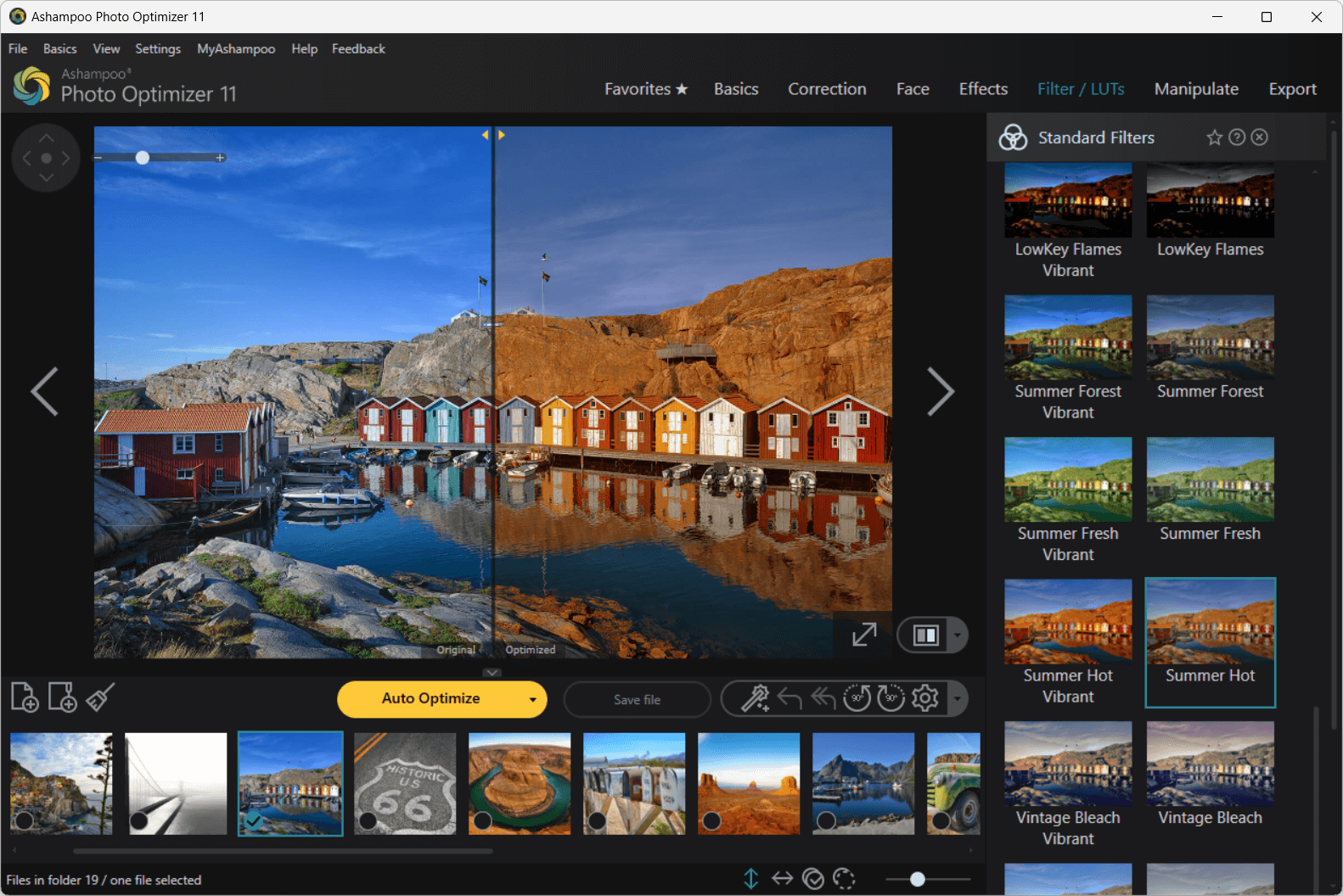Image resolution: width=1343 pixels, height=896 pixels.
Task: Uncheck the selected harbor houses thumbnail checkmark
Action: (253, 820)
